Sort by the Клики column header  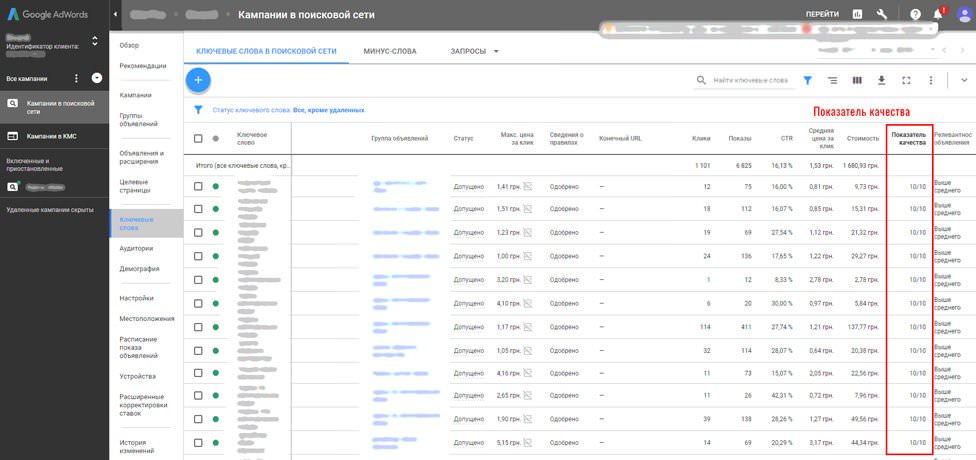(x=702, y=138)
